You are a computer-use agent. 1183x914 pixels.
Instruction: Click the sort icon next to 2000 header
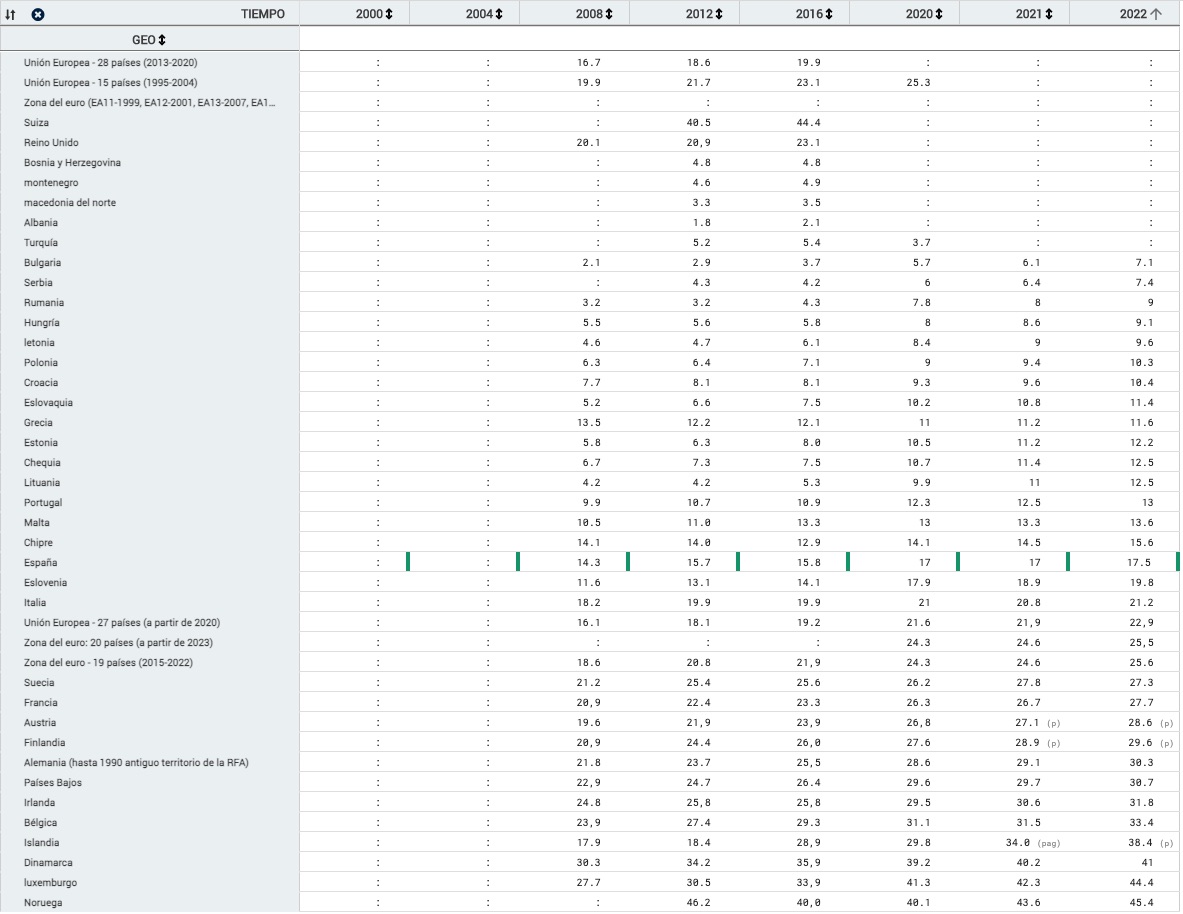point(388,14)
